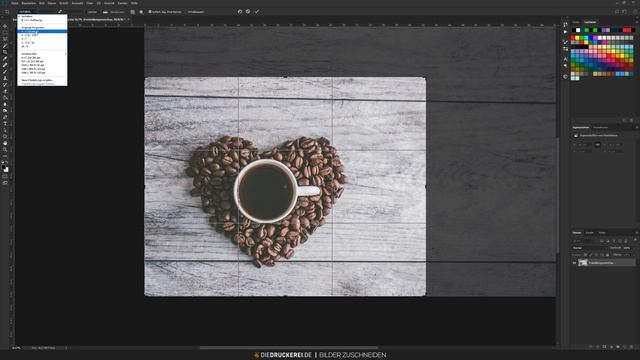Delete layer trash icon in Layers panel
Image resolution: width=640 pixels, height=360 pixels.
tap(632, 347)
